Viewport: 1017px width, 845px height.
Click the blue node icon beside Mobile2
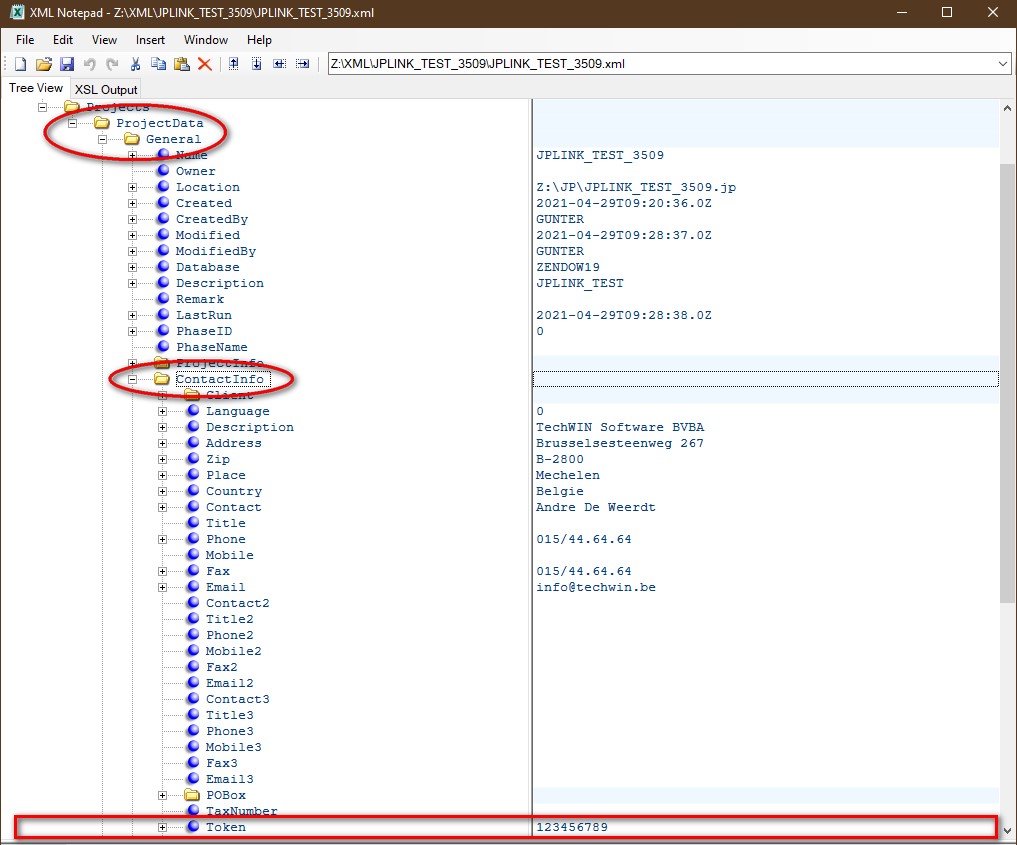193,650
